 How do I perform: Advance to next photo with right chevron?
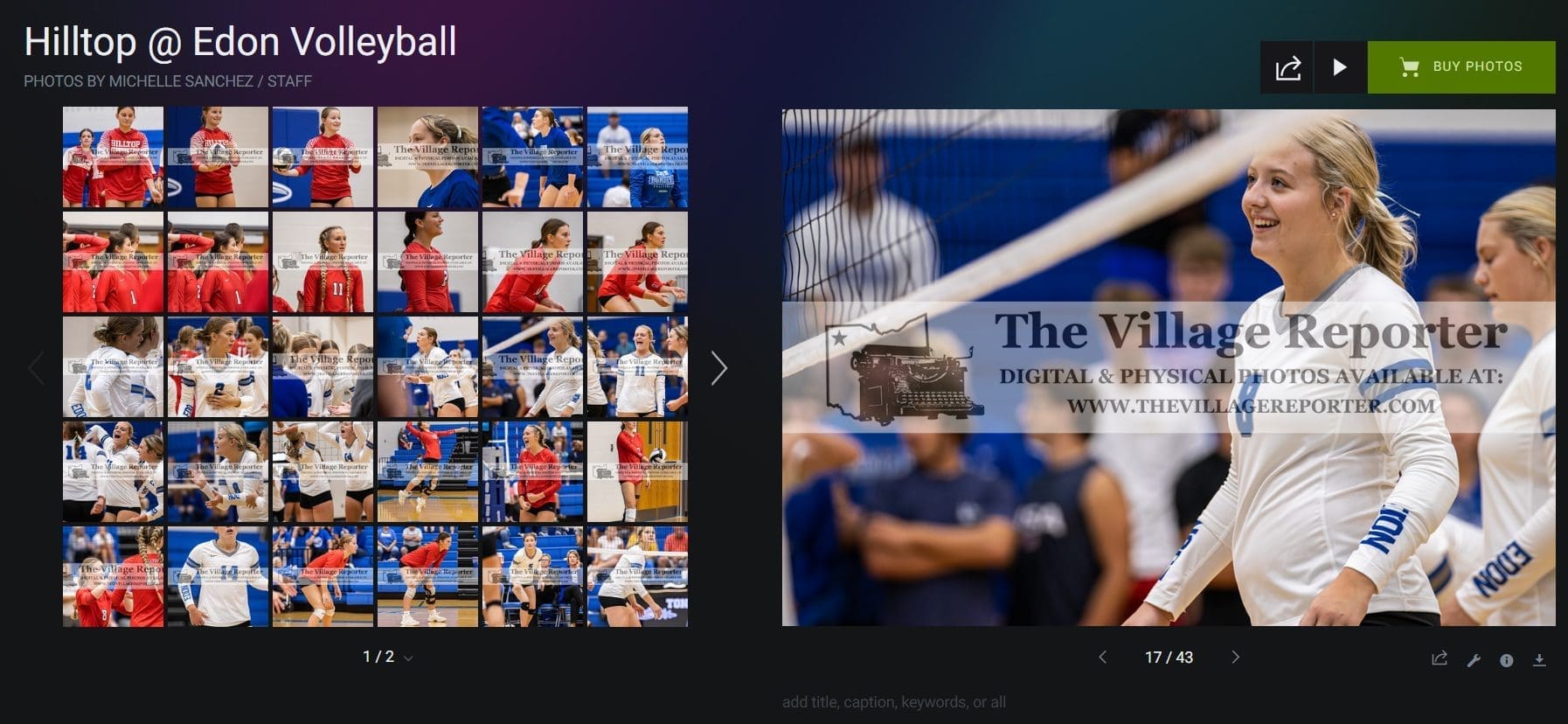pos(1235,657)
